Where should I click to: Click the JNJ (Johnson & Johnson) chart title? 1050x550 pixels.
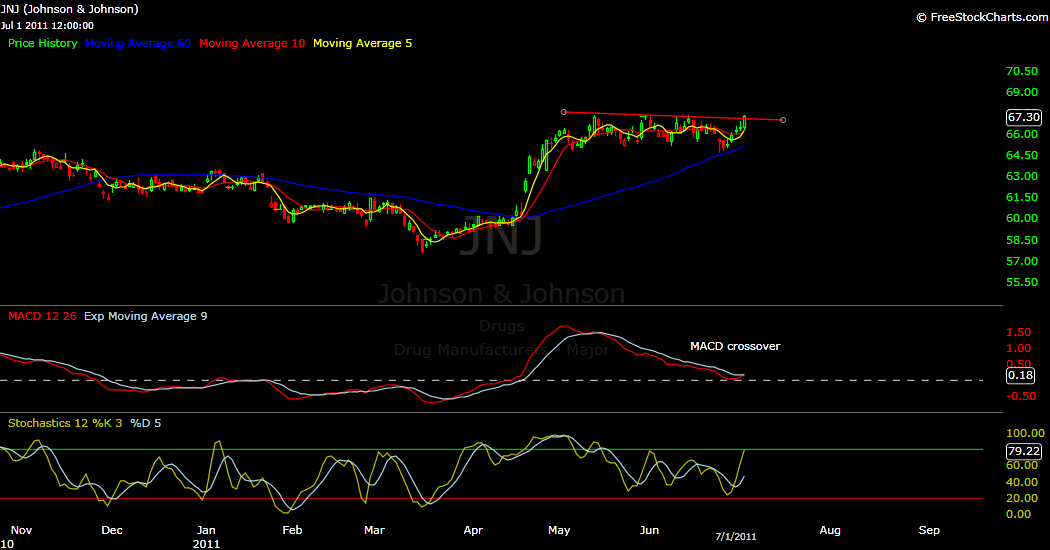(x=70, y=9)
